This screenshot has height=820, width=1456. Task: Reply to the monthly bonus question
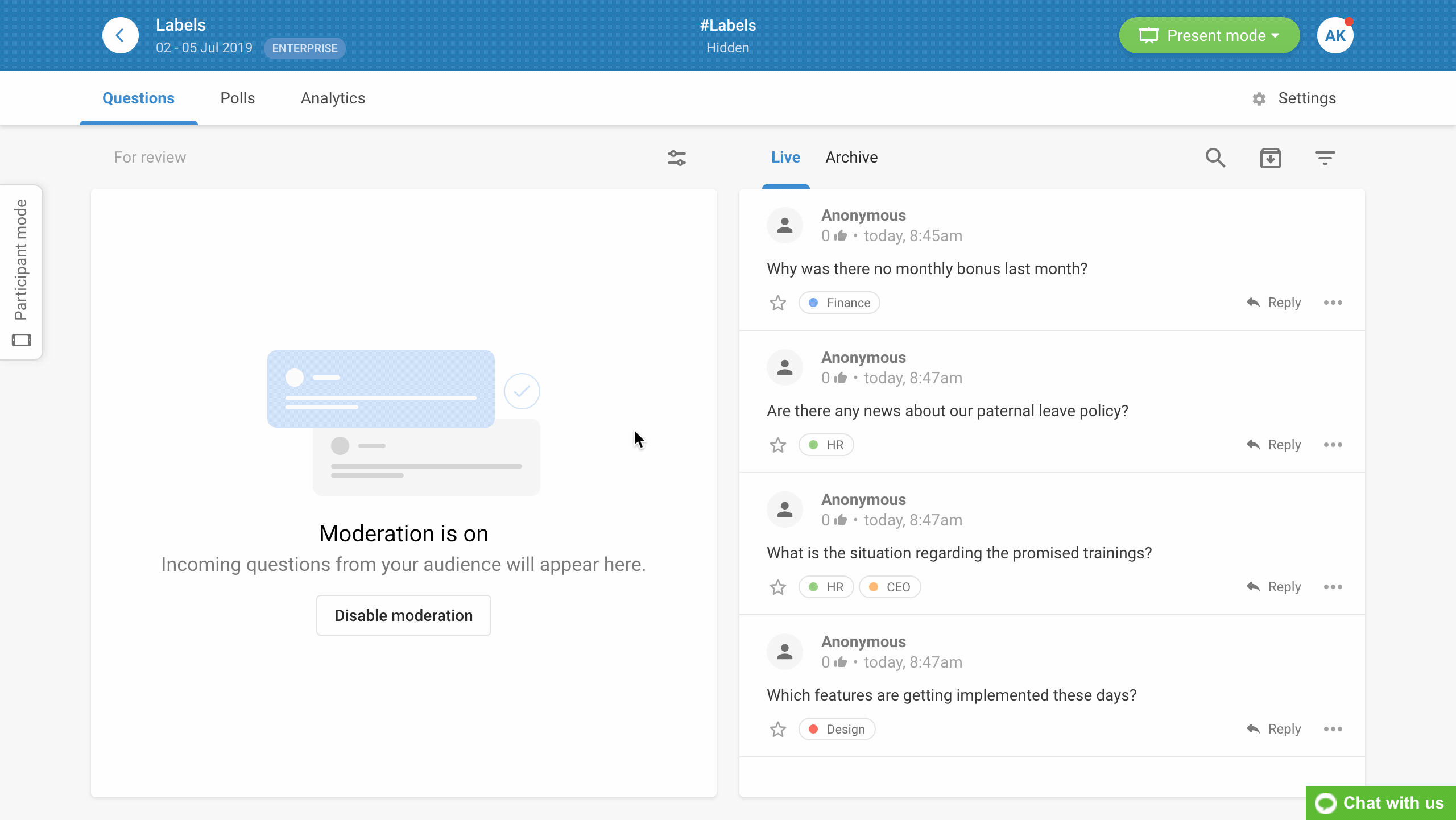(1273, 303)
